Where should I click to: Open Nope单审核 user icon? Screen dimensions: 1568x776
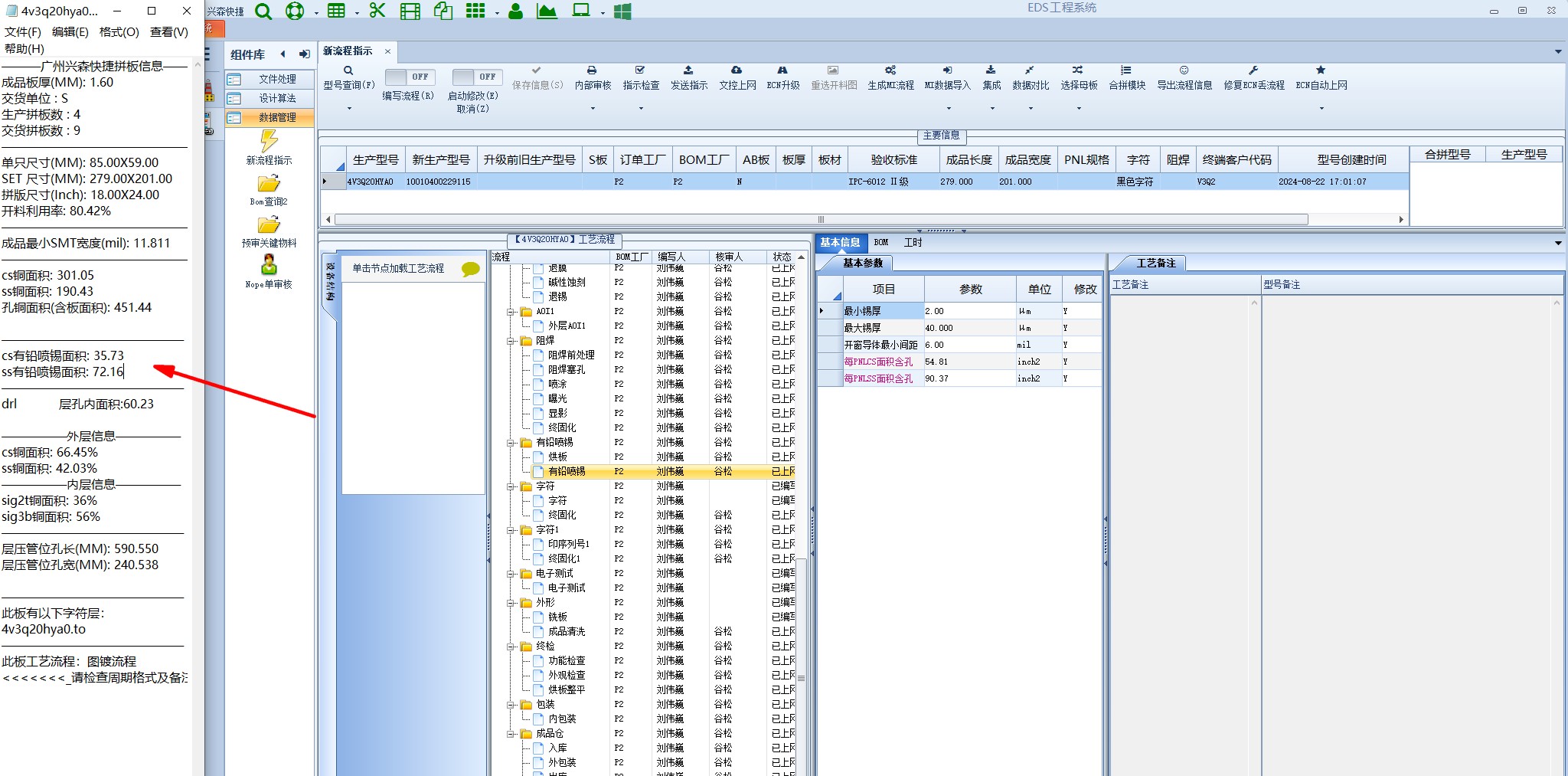coord(269,273)
